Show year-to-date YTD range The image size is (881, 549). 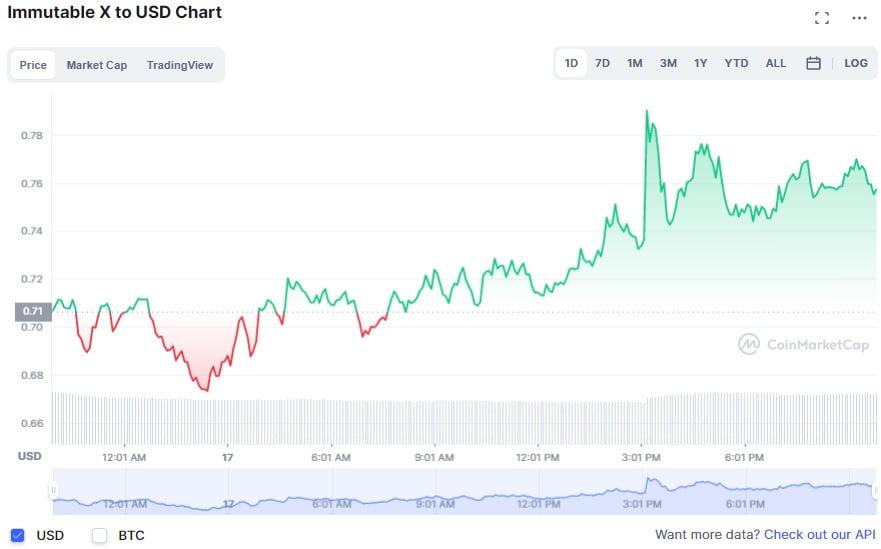(x=736, y=63)
